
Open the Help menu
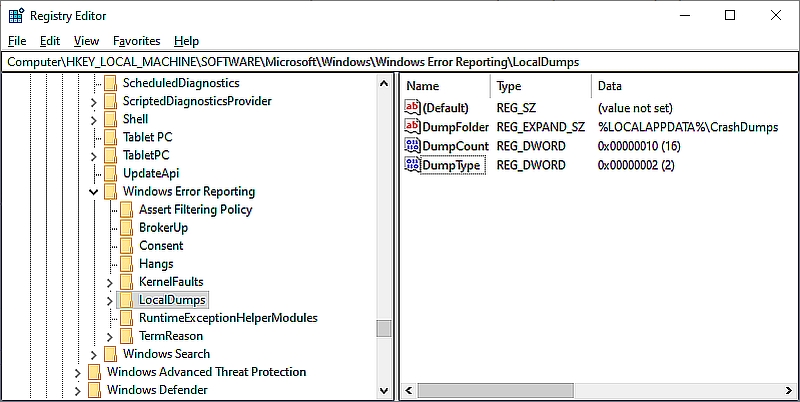186,41
